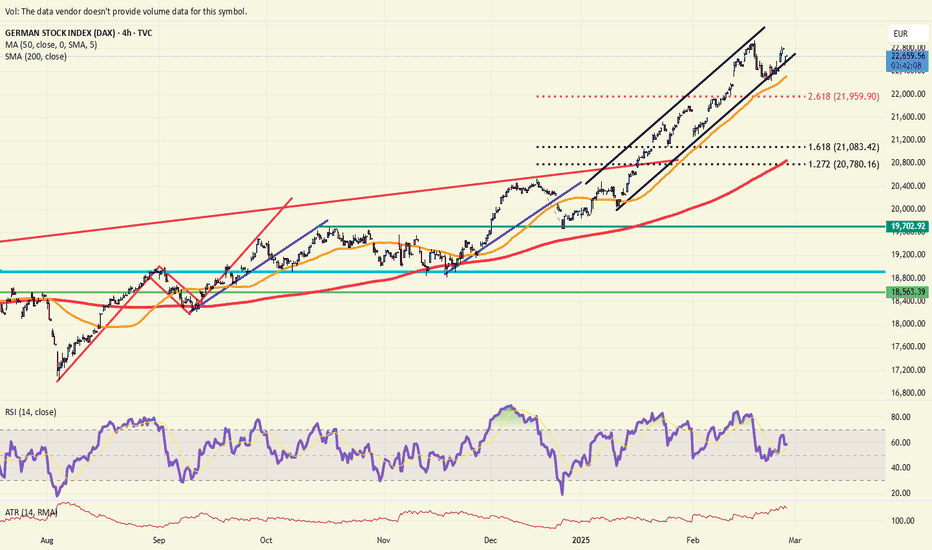The width and height of the screenshot is (932, 550).
Task: Click the ATR 100.00 scale value
Action: tap(903, 521)
